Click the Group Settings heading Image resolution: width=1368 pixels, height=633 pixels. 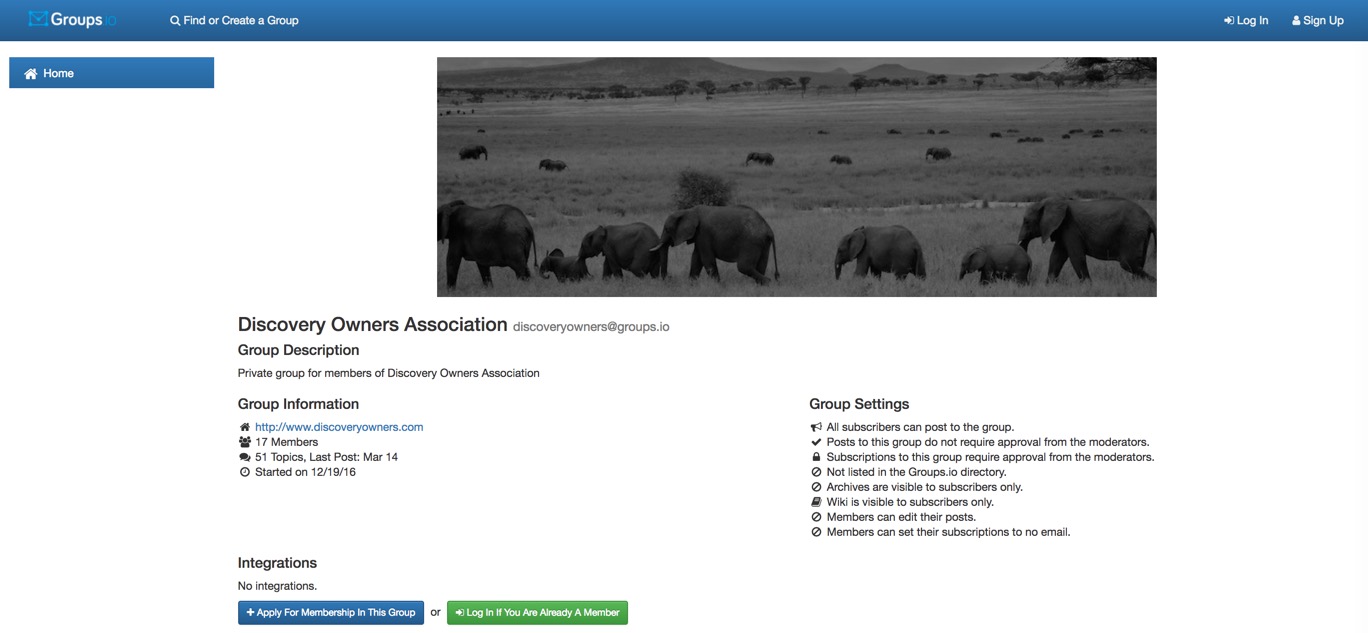[859, 404]
